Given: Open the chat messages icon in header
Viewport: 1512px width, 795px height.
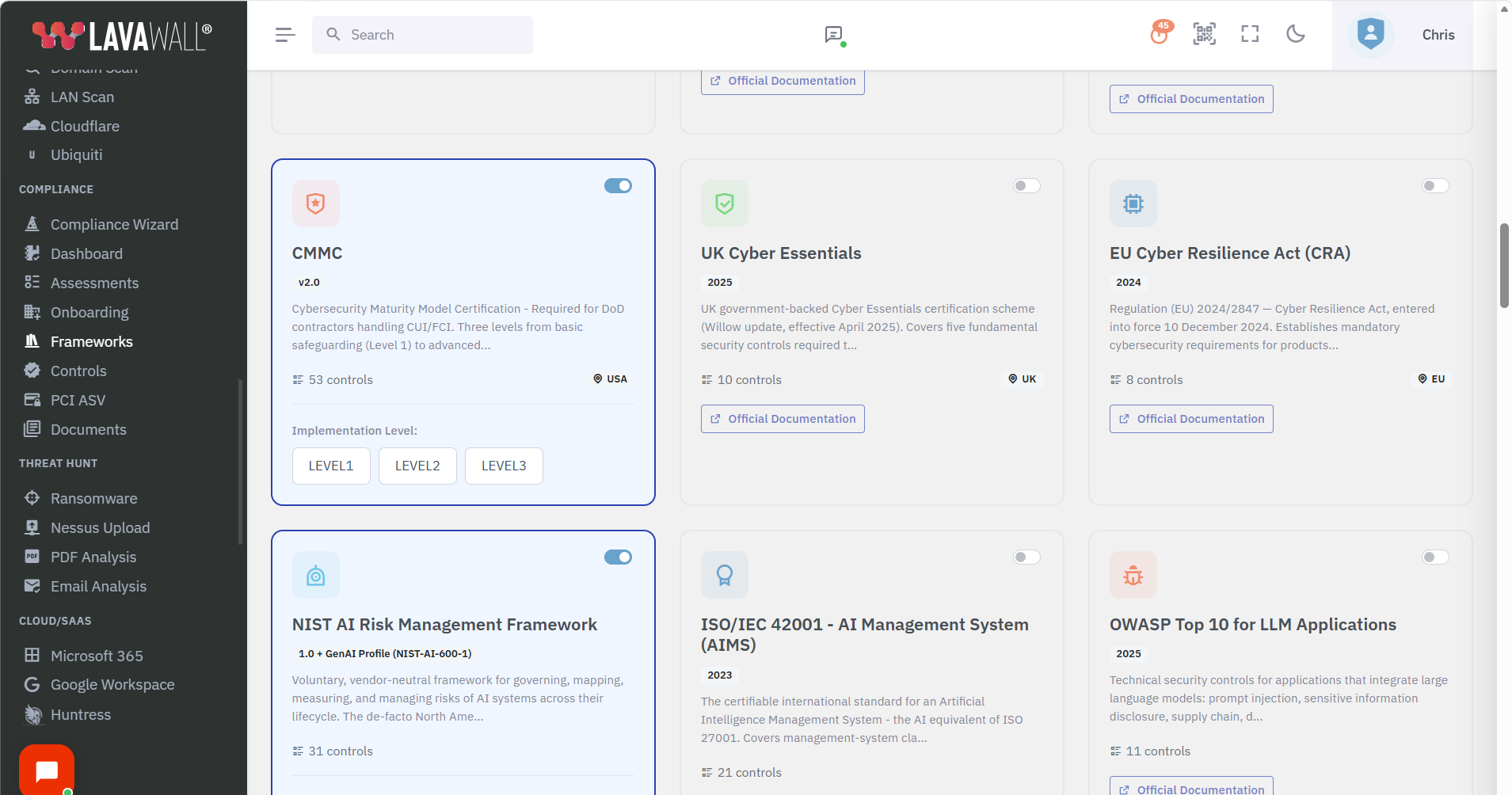Looking at the screenshot, I should (x=833, y=35).
